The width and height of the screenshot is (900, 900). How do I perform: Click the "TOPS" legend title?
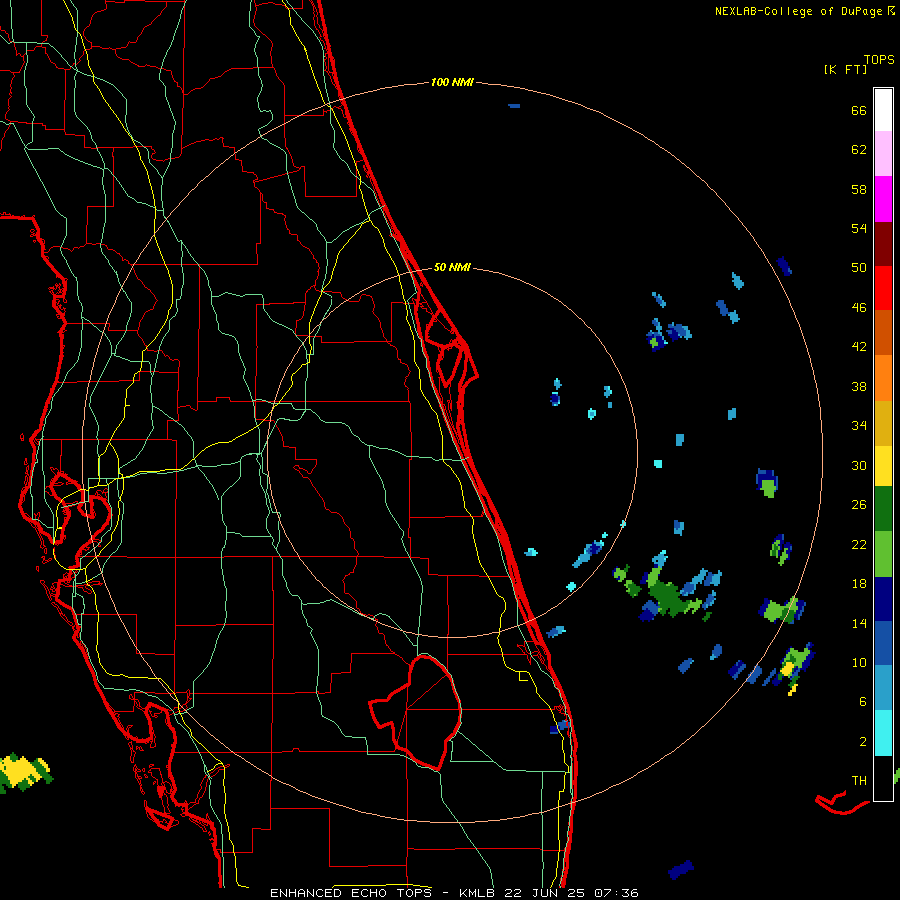pyautogui.click(x=879, y=59)
